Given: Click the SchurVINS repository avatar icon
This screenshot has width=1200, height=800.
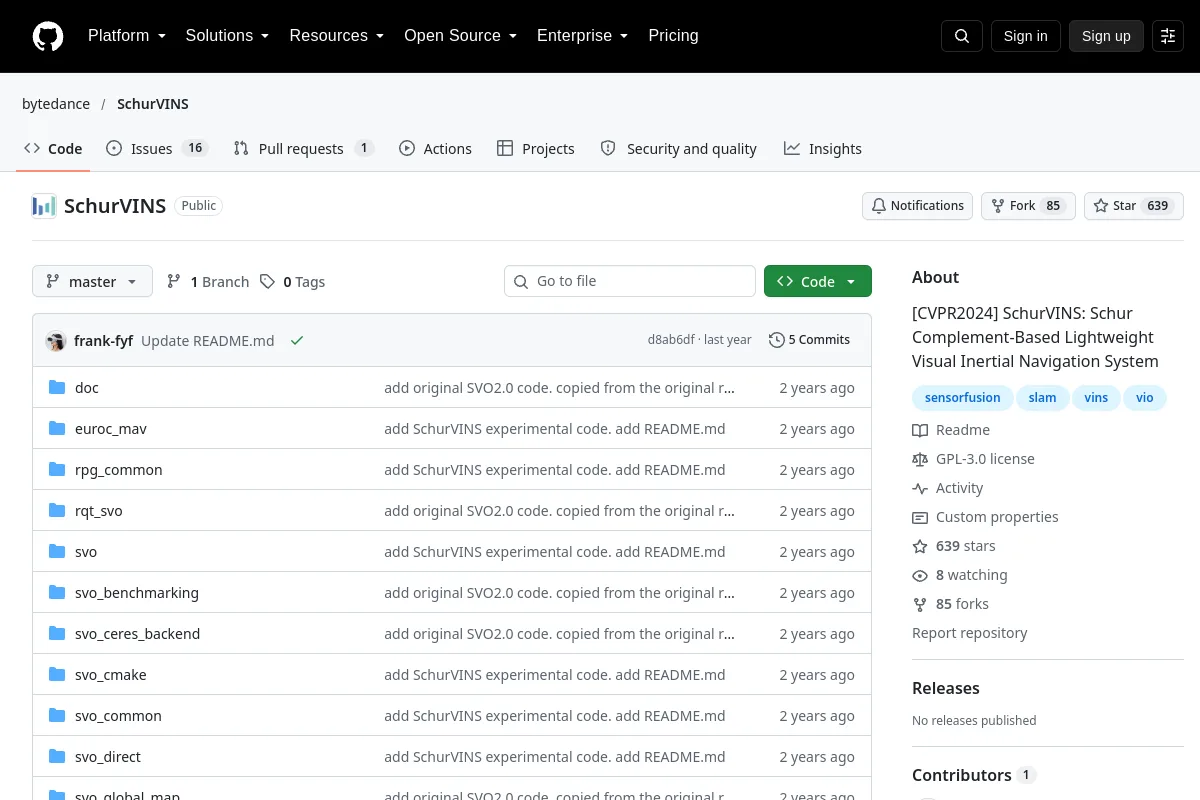Looking at the screenshot, I should (x=44, y=206).
